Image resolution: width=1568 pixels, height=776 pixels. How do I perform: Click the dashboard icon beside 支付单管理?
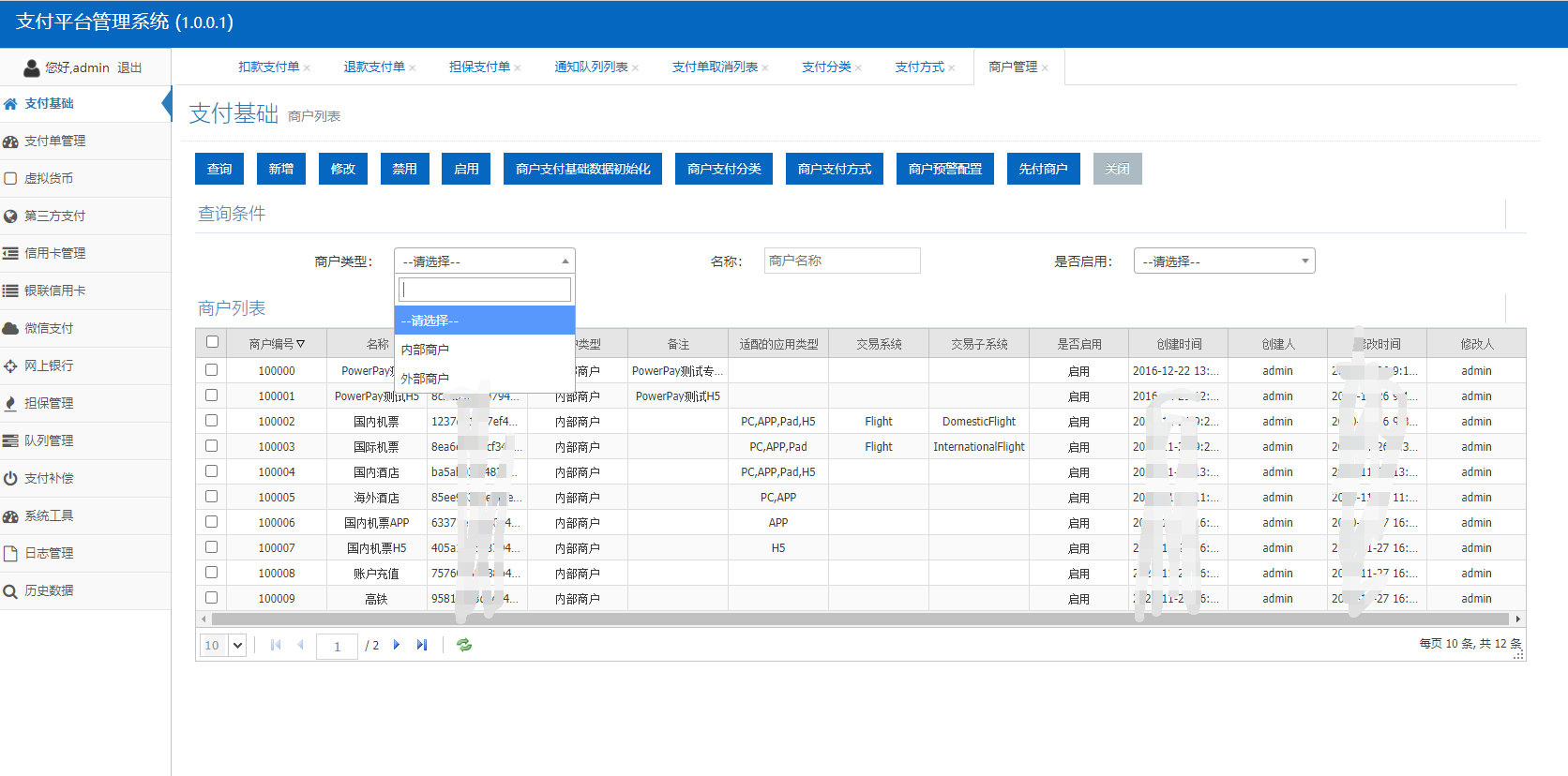click(10, 142)
